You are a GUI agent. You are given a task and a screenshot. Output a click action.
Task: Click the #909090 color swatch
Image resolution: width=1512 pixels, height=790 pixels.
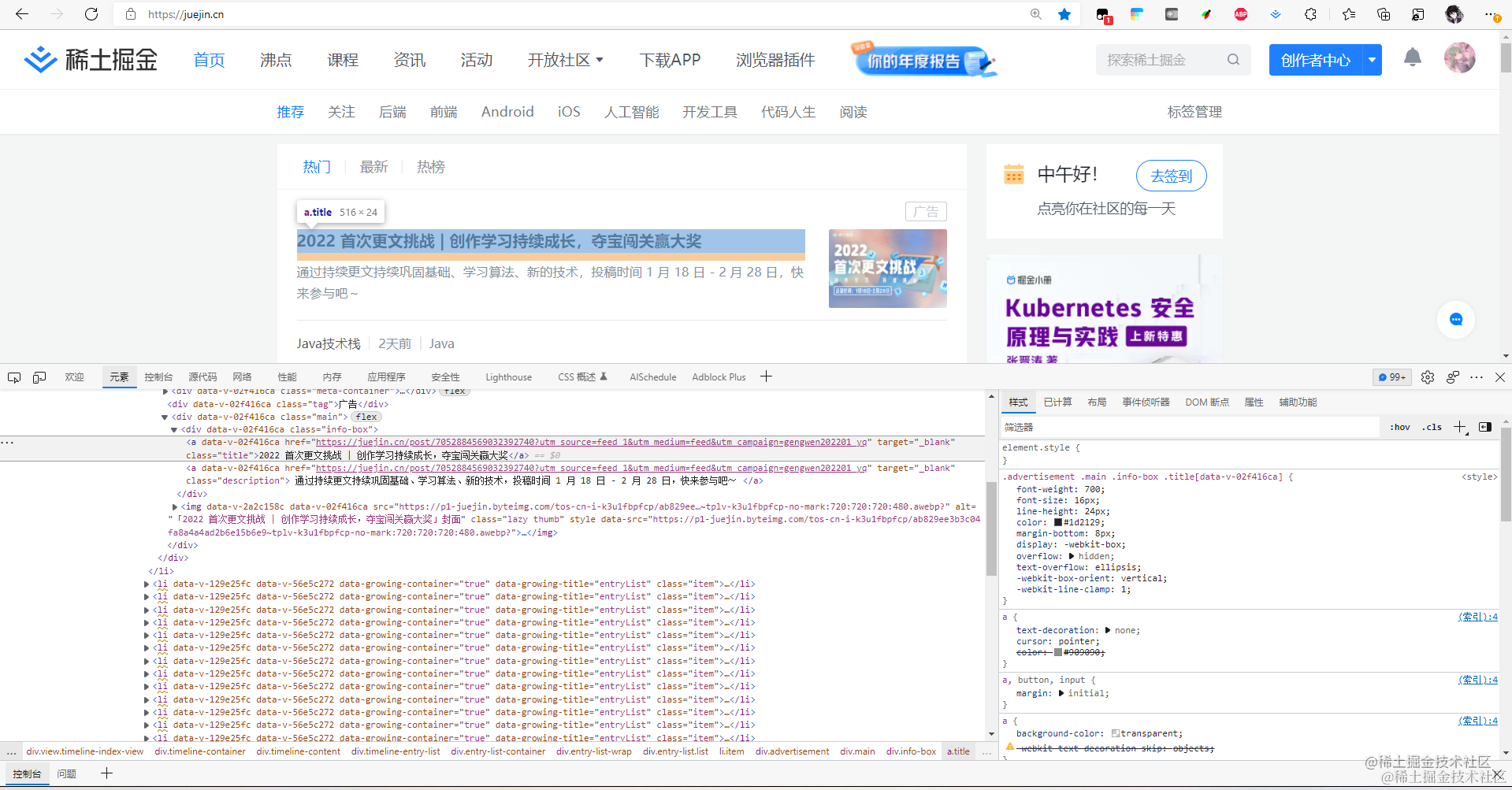click(x=1058, y=652)
